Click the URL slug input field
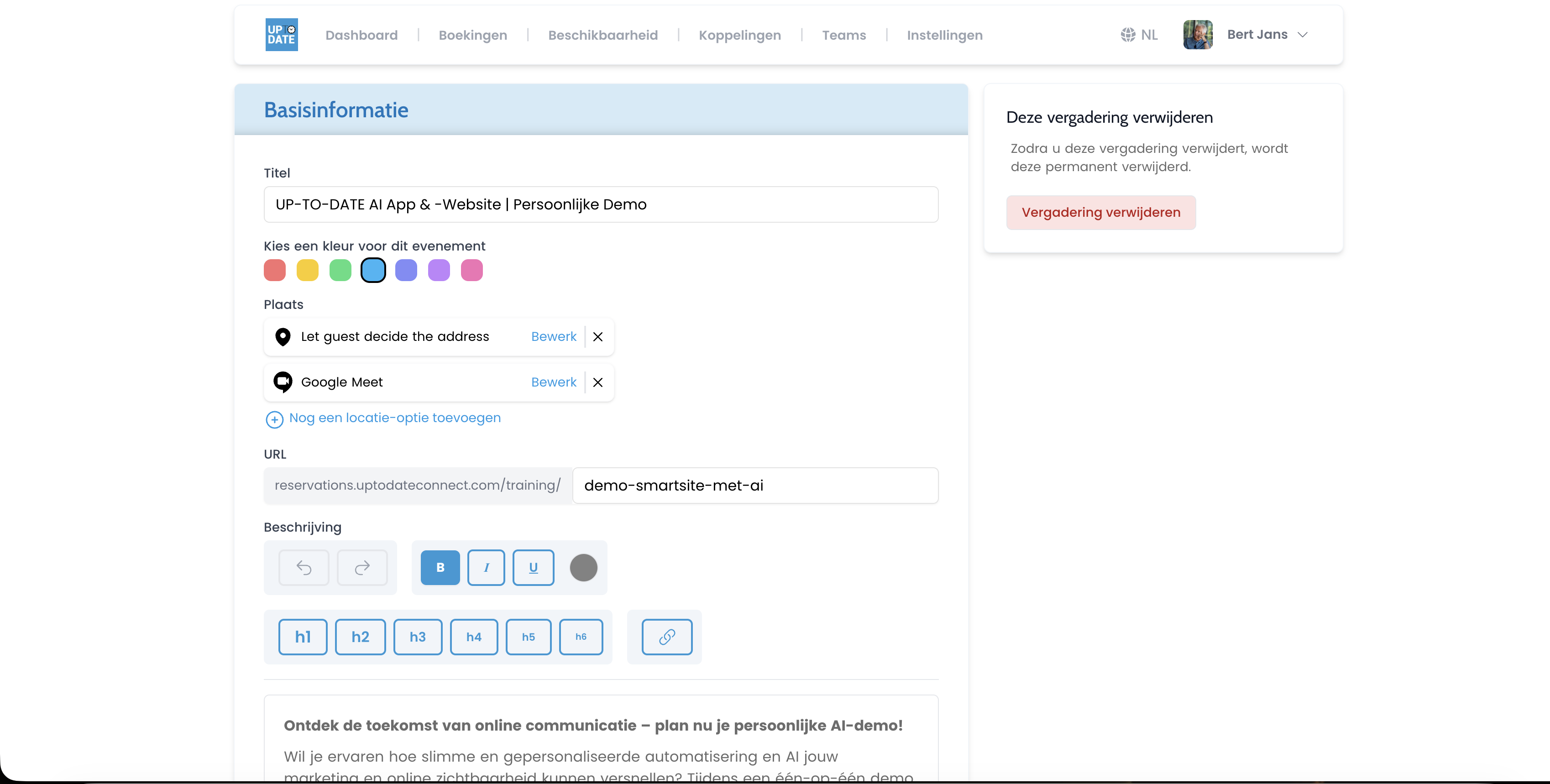1550x784 pixels. pyautogui.click(x=755, y=486)
